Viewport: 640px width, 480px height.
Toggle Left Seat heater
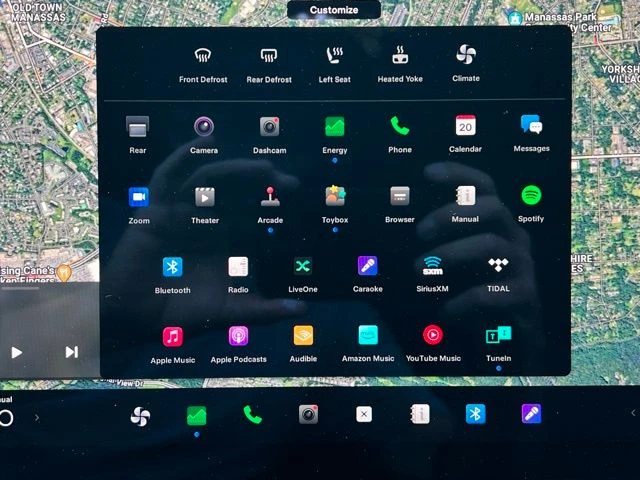point(334,64)
